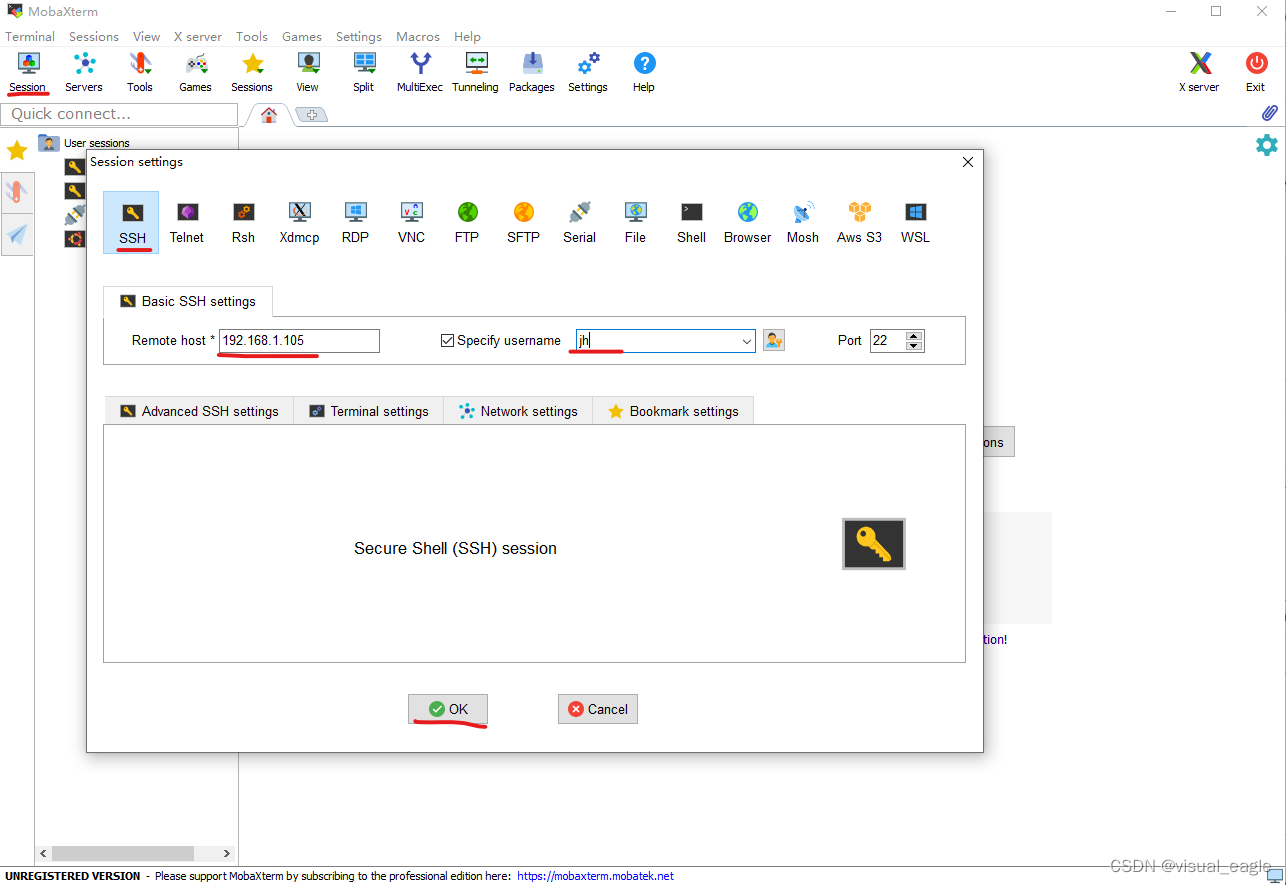Select the home tab
The image size is (1286, 885).
point(269,115)
